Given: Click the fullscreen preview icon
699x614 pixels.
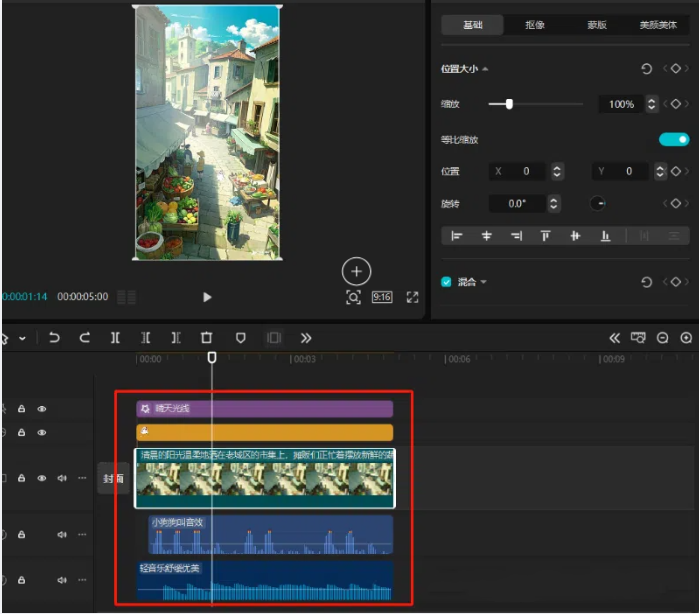Looking at the screenshot, I should click(412, 297).
